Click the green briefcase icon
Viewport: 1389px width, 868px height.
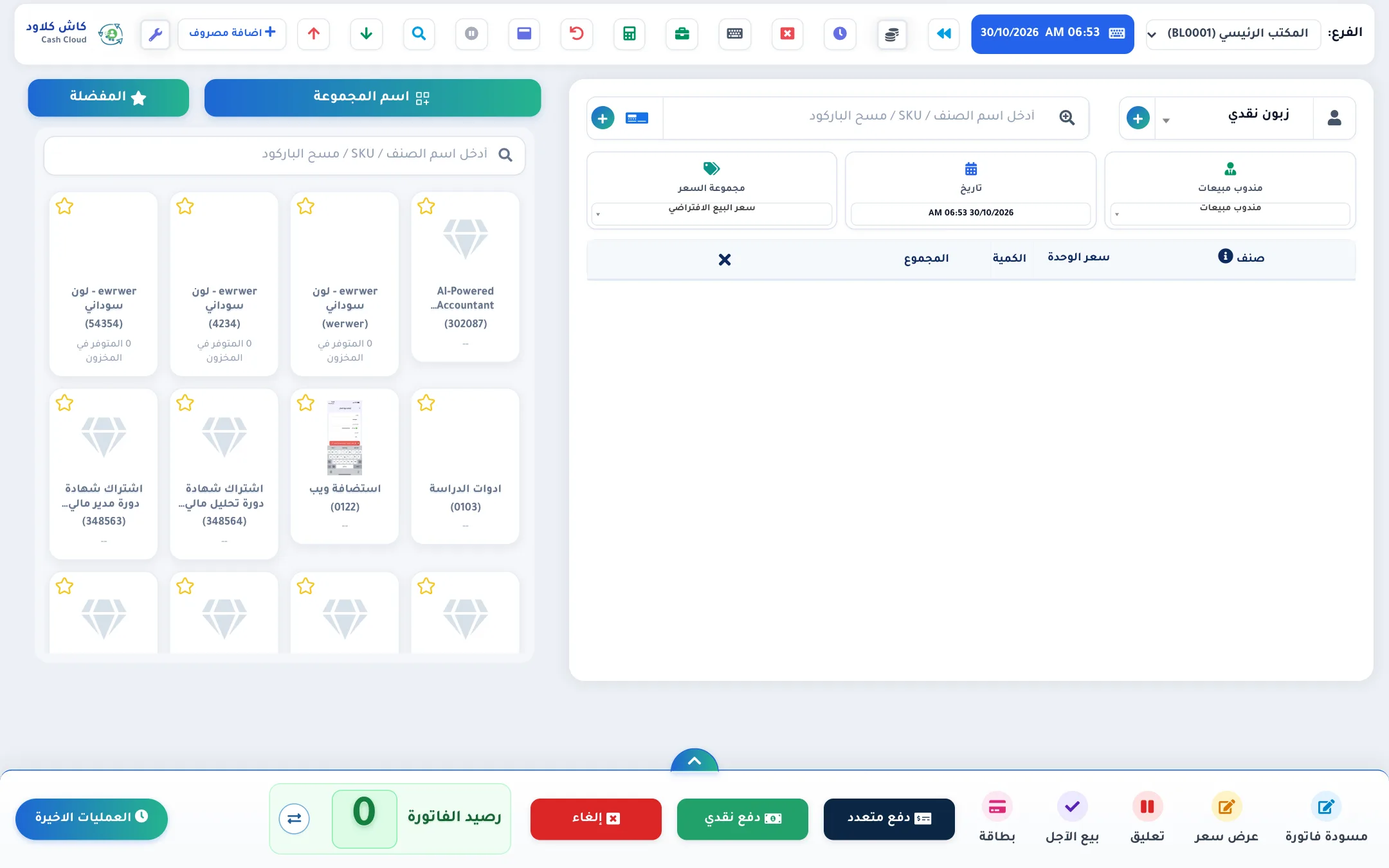click(x=682, y=33)
